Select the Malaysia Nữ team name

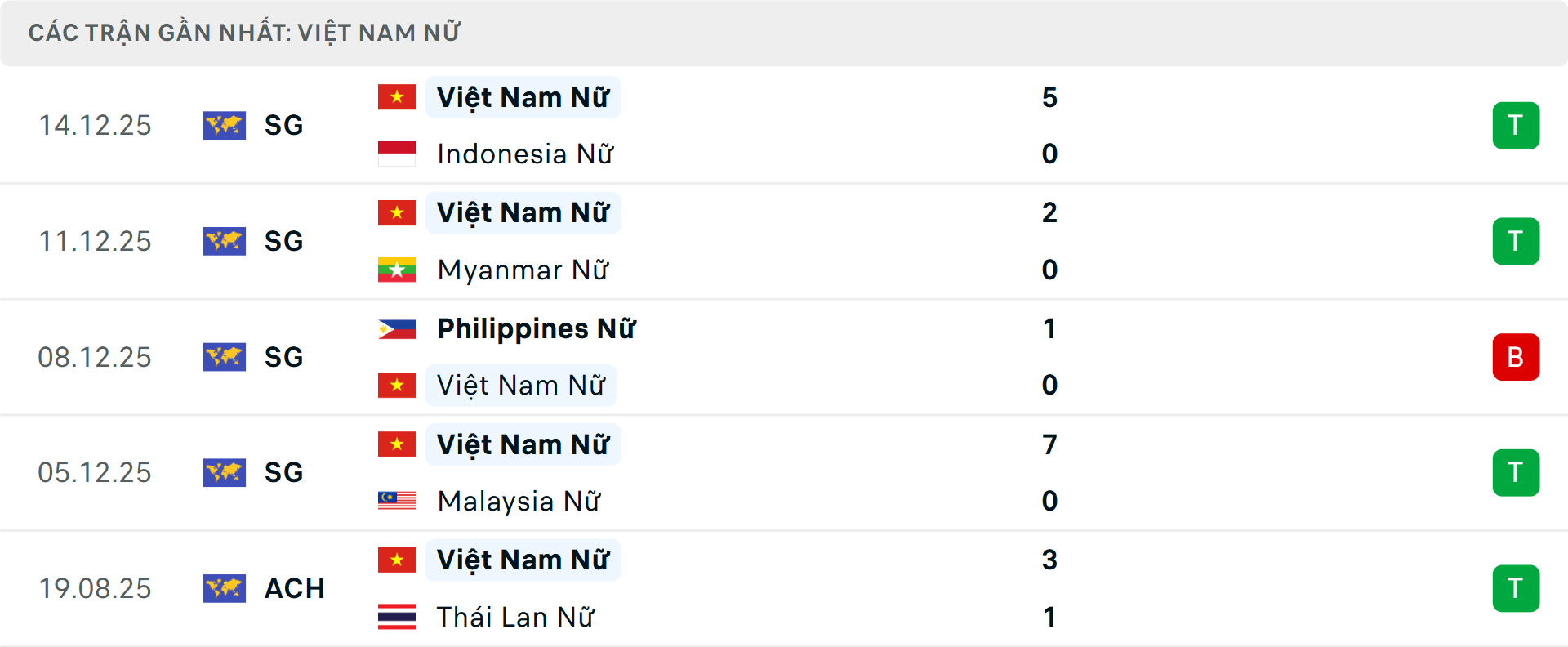click(519, 501)
